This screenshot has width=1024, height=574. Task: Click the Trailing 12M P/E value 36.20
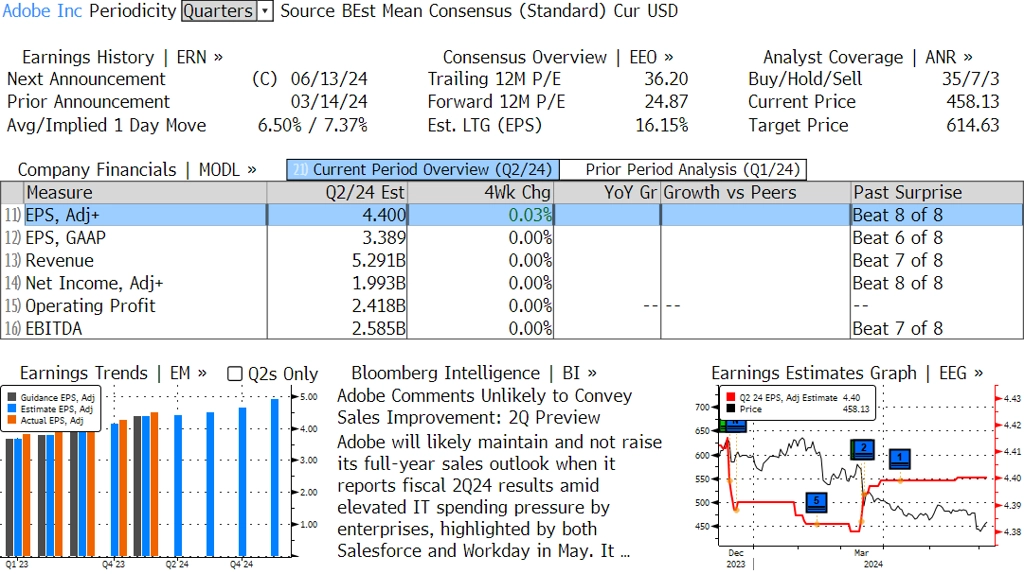click(666, 79)
